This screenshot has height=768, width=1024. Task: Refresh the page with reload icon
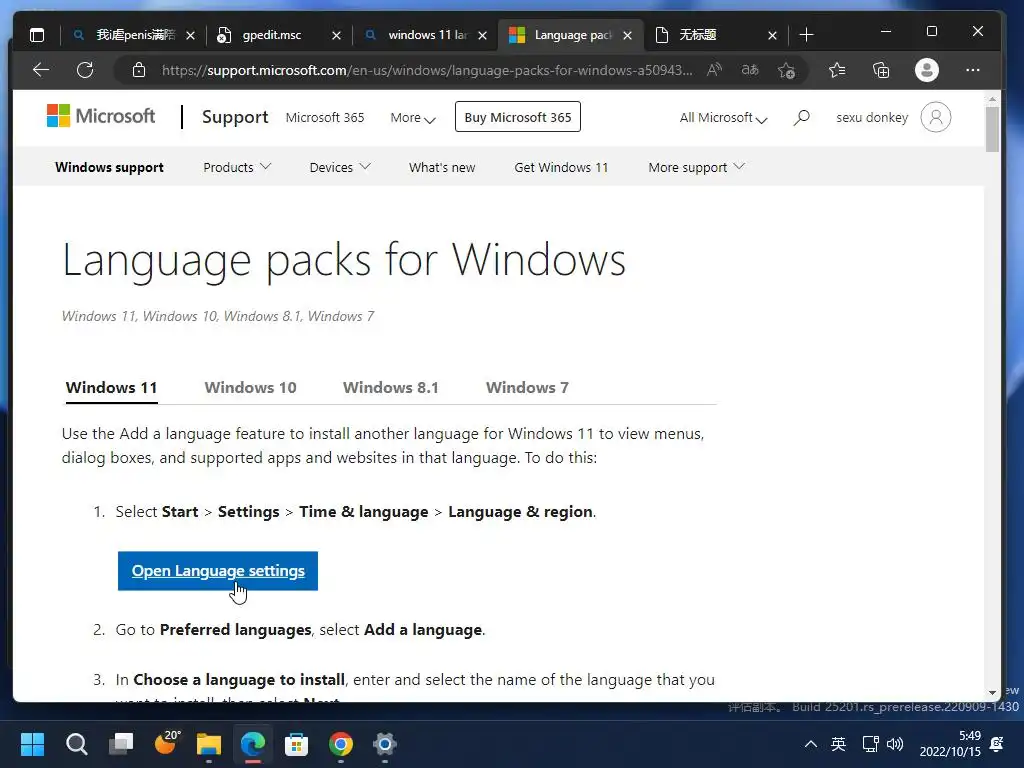85,70
